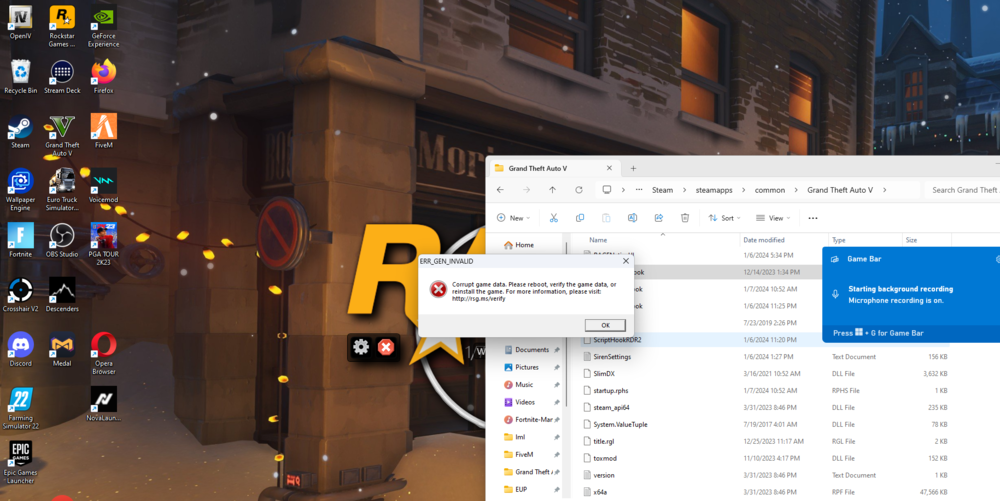Select the Medal desktop icon
The image size is (1000, 501).
coord(62,349)
